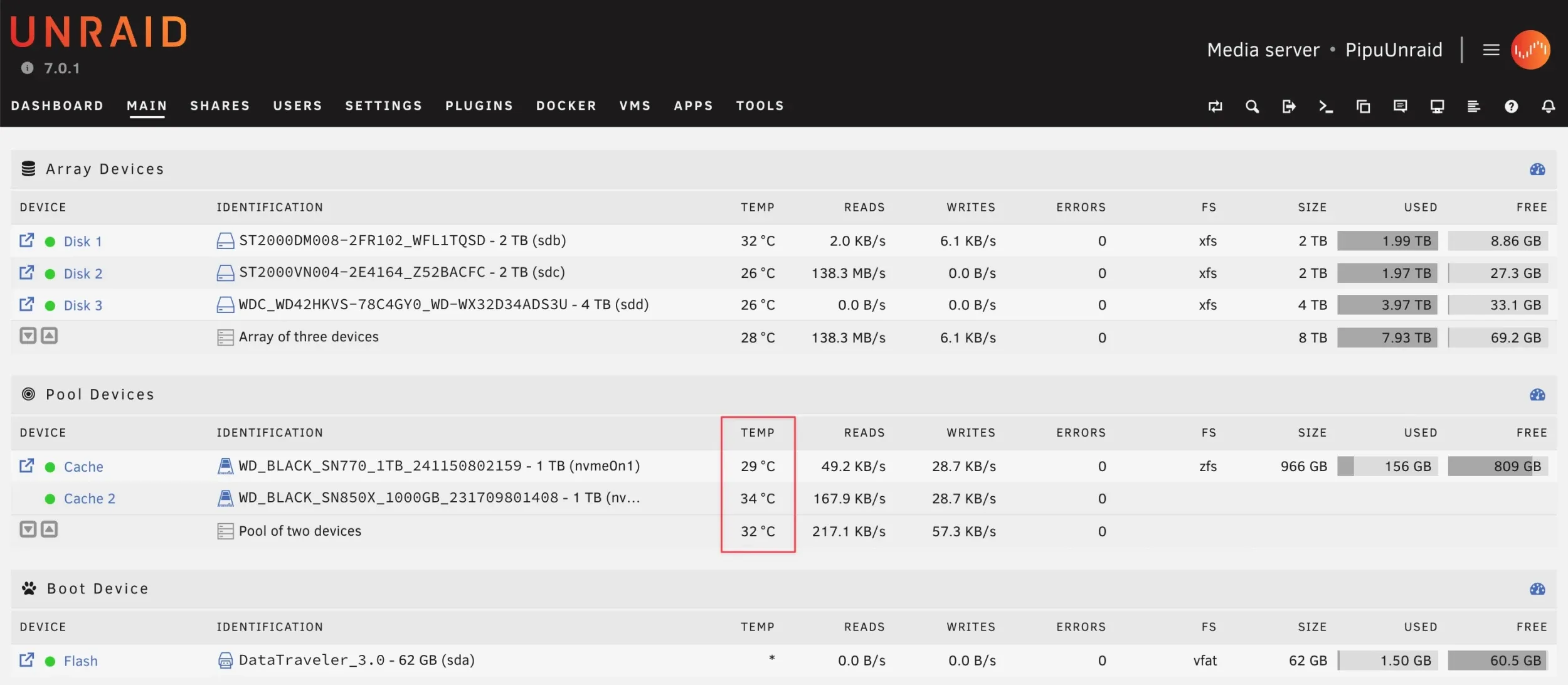
Task: Expand pool list with up-arrow button
Action: pos(50,530)
